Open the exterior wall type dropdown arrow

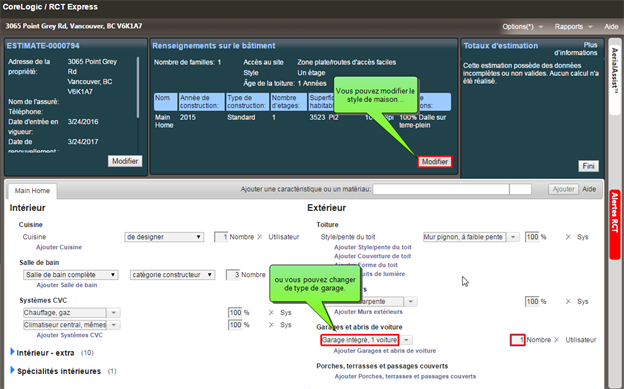pos(411,301)
